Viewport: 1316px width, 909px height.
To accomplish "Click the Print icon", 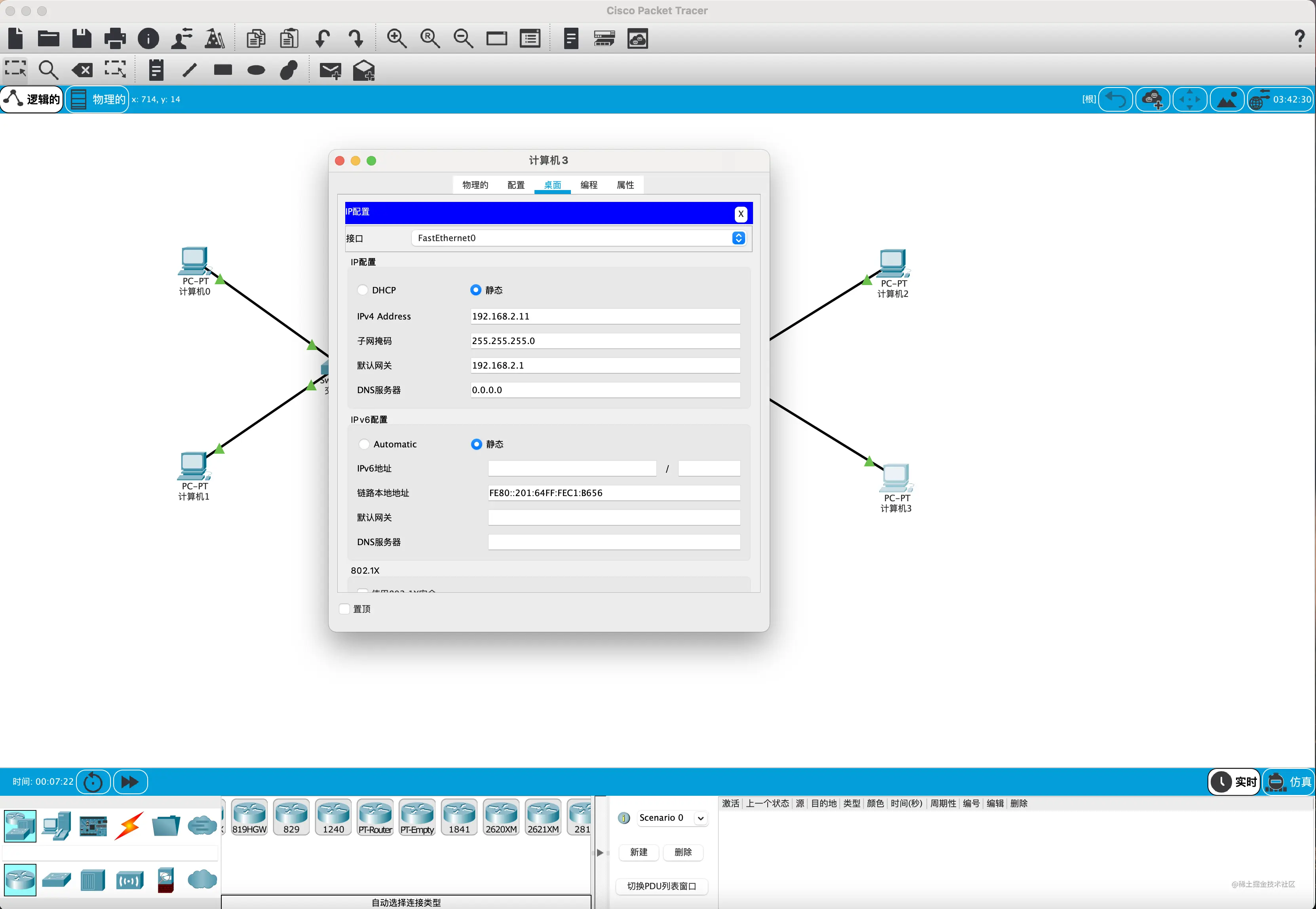I will coord(115,38).
